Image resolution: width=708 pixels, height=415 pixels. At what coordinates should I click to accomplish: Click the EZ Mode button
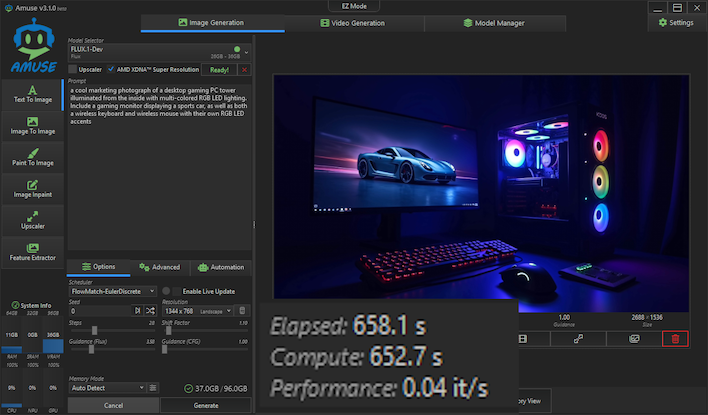click(x=354, y=6)
